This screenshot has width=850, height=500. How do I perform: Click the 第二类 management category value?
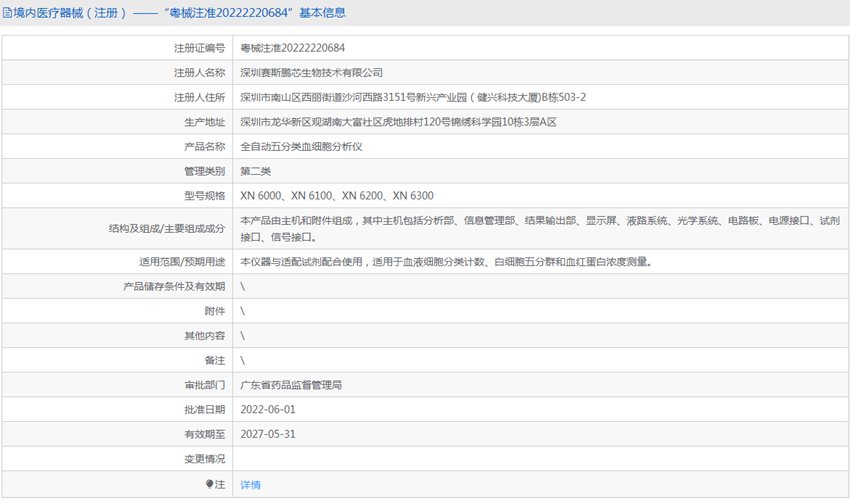255,171
